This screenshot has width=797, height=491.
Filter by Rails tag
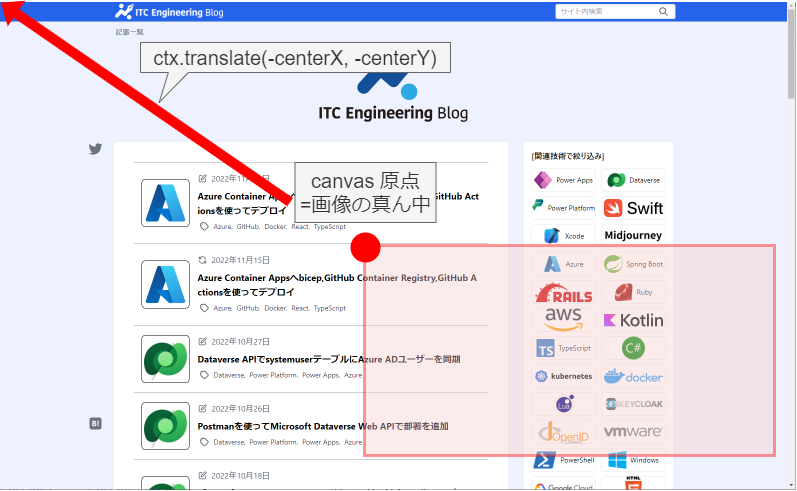[x=563, y=292]
